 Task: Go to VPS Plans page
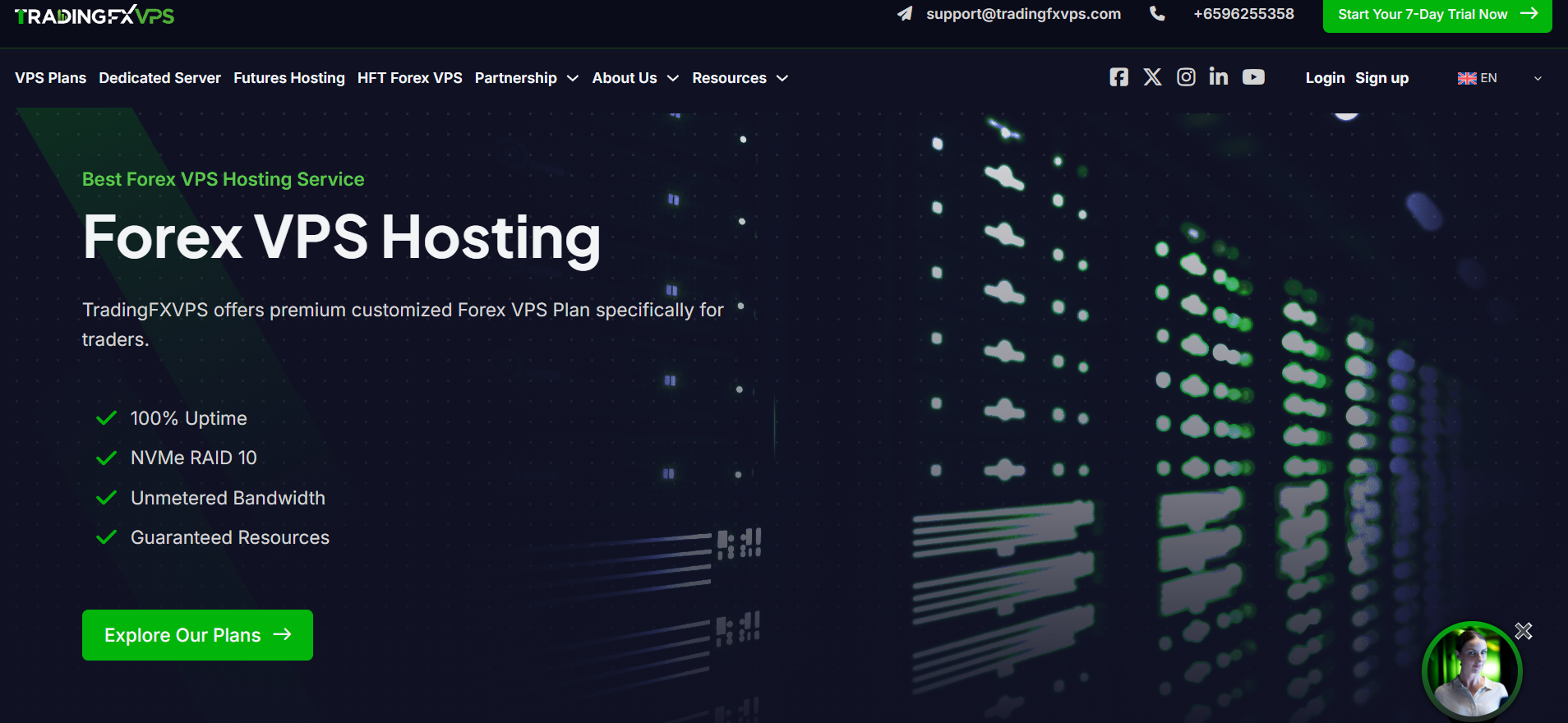pyautogui.click(x=50, y=78)
